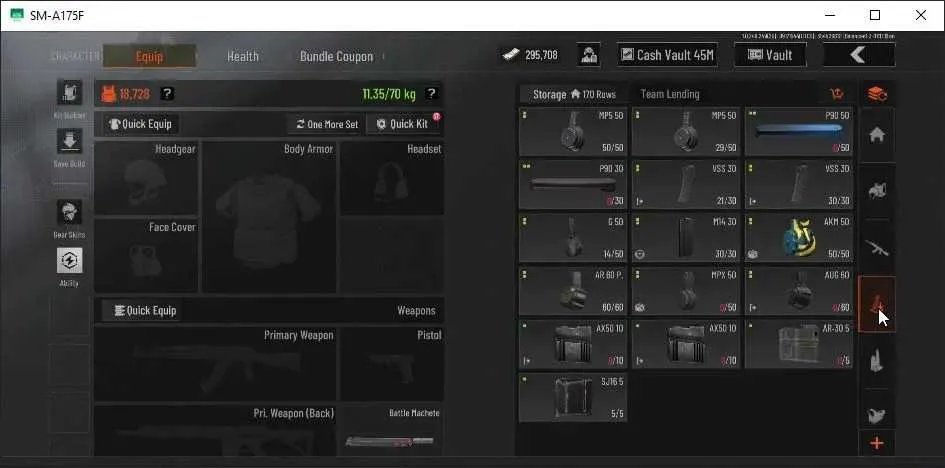Viewport: 945px width, 468px height.
Task: Select the Primary Weapon slot
Action: (x=215, y=364)
